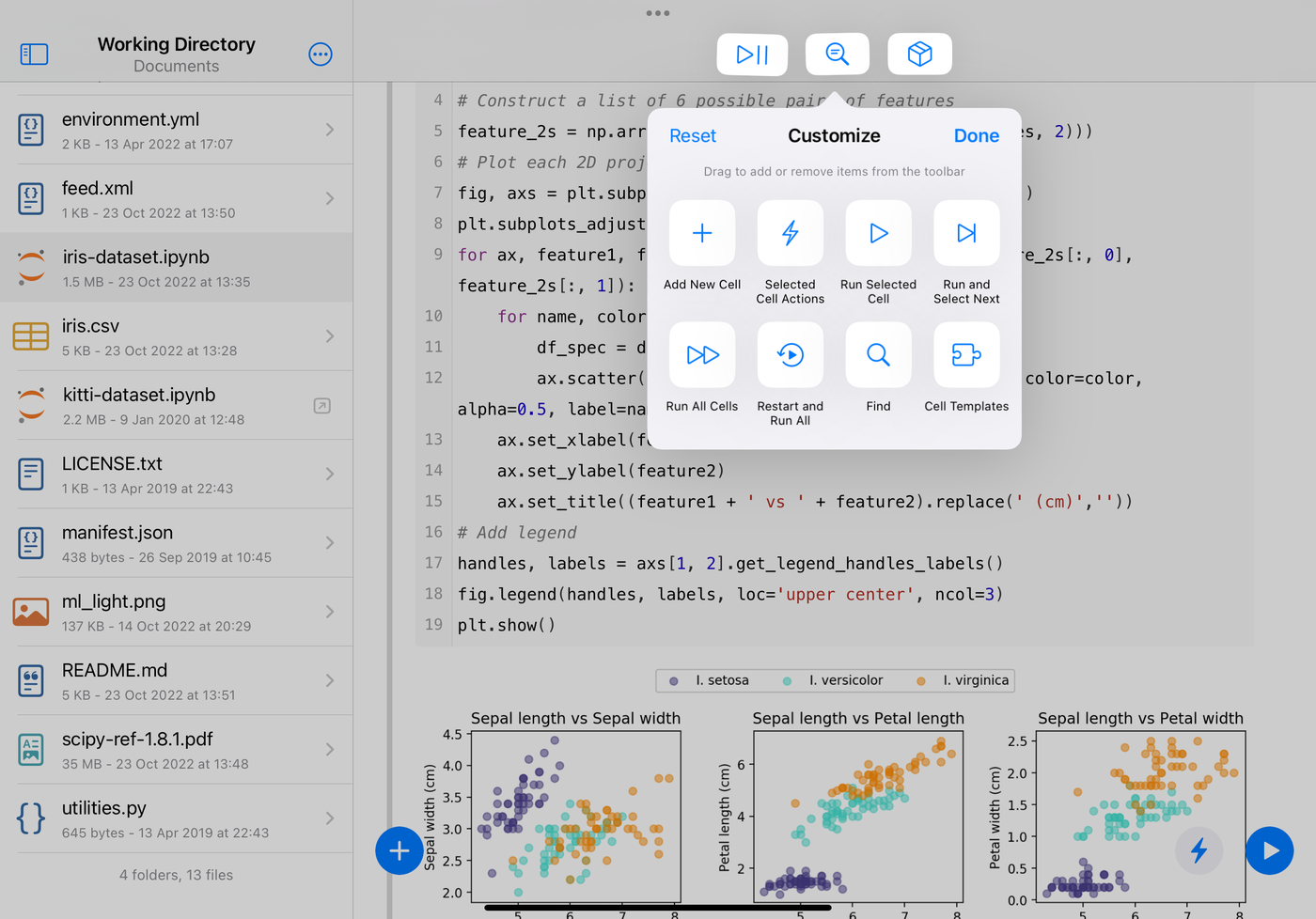Image resolution: width=1316 pixels, height=919 pixels.
Task: Select the Selected Cell Actions lightning icon
Action: (790, 233)
